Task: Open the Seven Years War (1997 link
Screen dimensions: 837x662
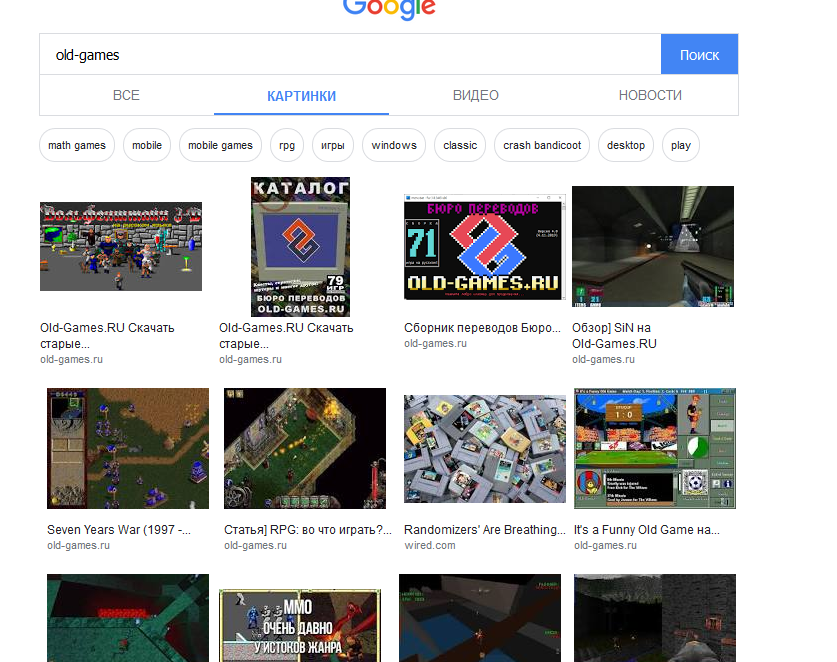Action: pyautogui.click(x=119, y=530)
